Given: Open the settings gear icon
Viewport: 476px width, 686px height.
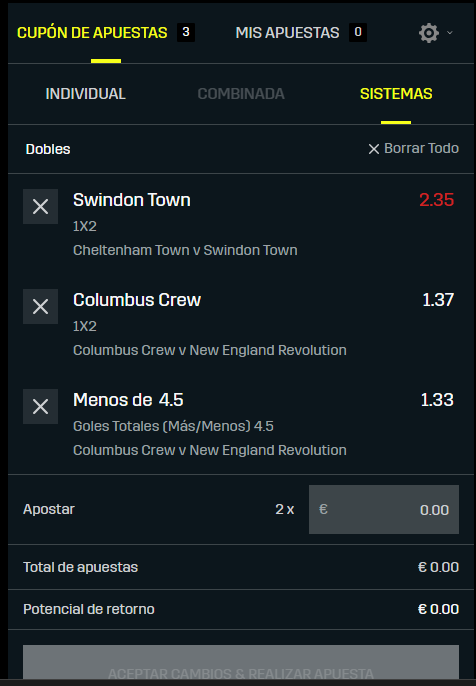Looking at the screenshot, I should coord(428,33).
